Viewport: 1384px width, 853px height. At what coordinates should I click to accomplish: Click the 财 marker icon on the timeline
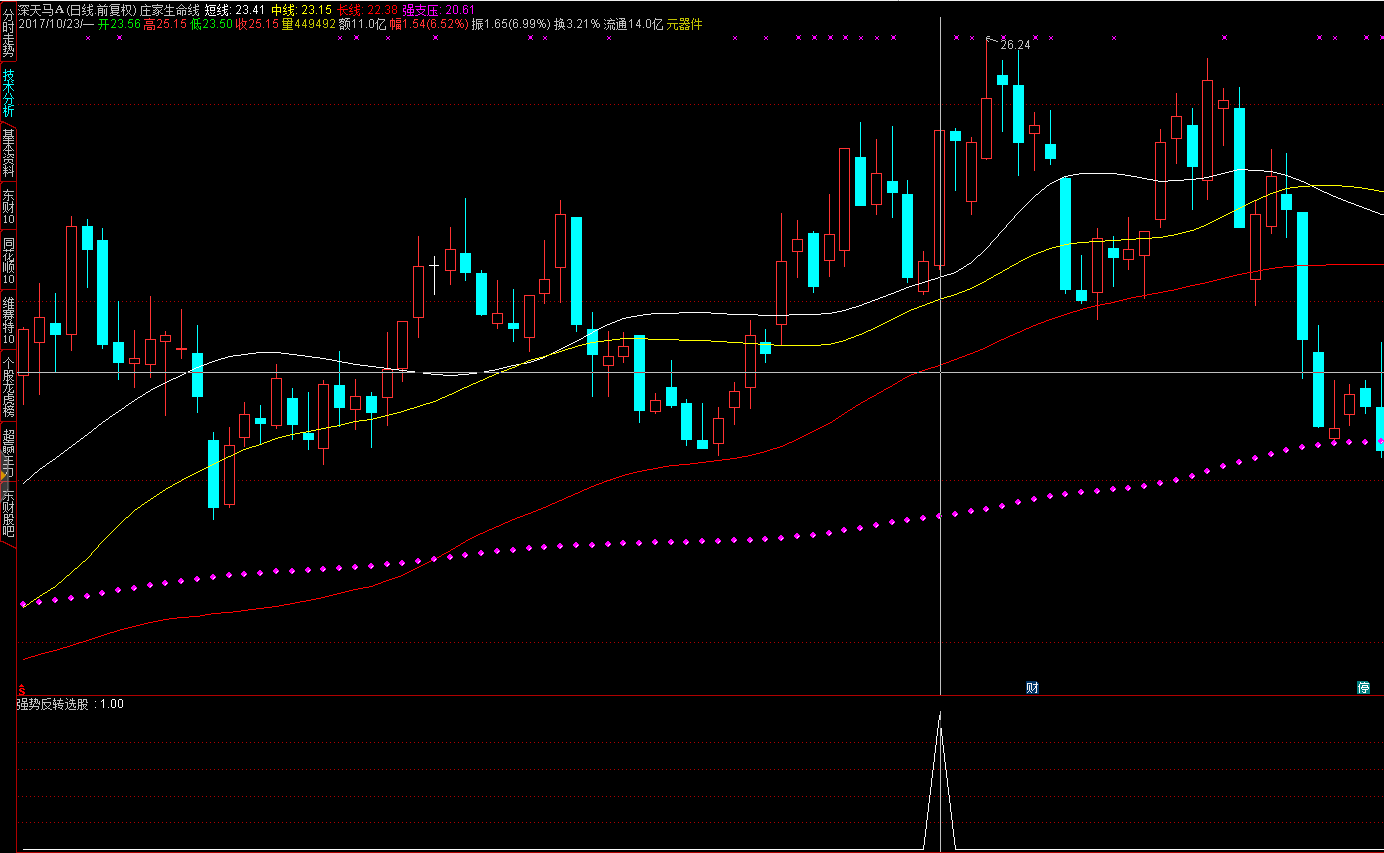1032,687
